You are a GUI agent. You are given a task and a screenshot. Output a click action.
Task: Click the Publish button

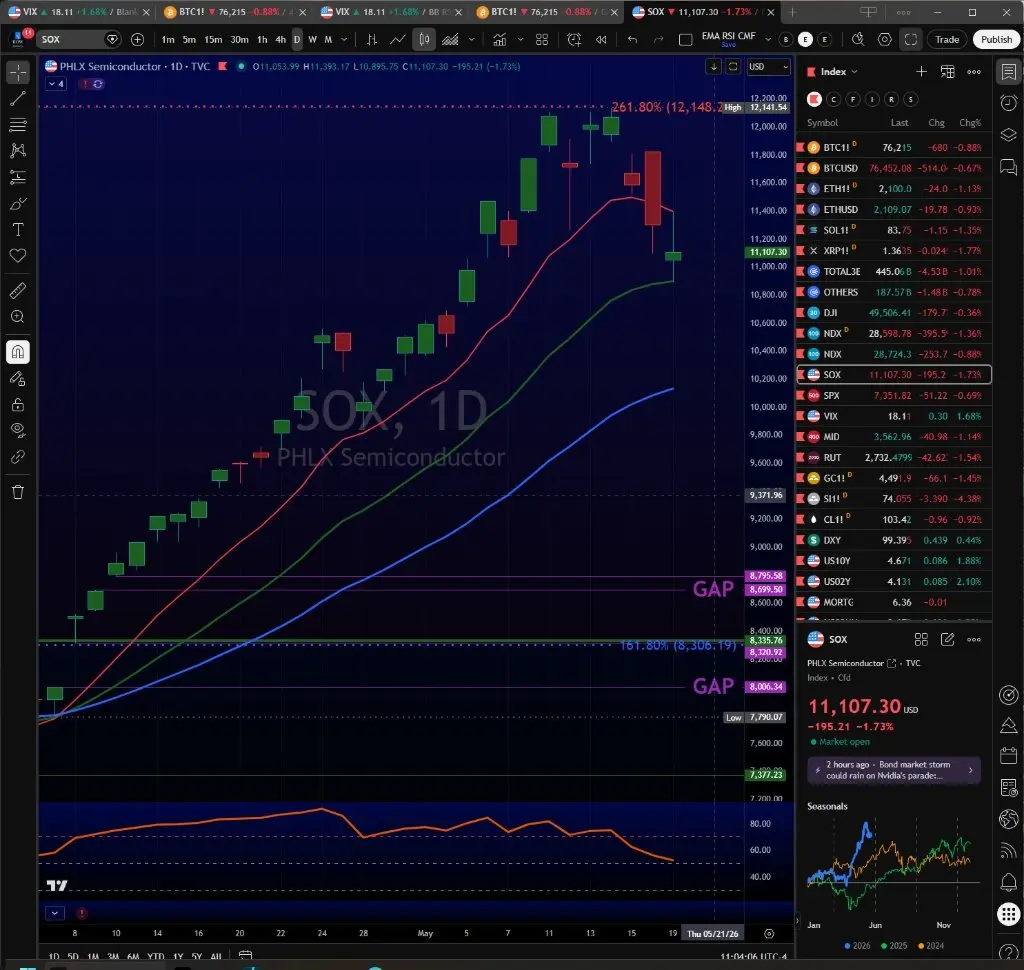(x=997, y=40)
